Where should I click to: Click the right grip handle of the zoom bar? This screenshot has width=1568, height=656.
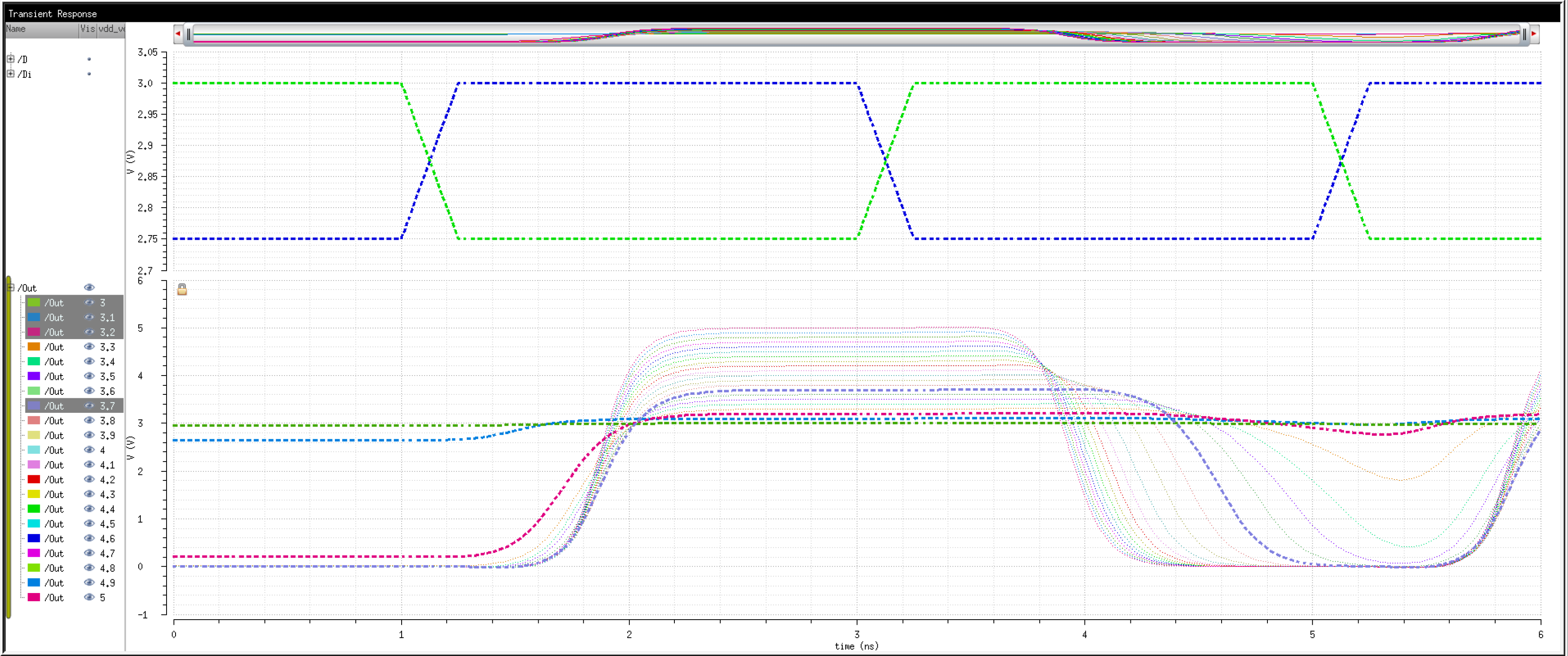(1524, 35)
